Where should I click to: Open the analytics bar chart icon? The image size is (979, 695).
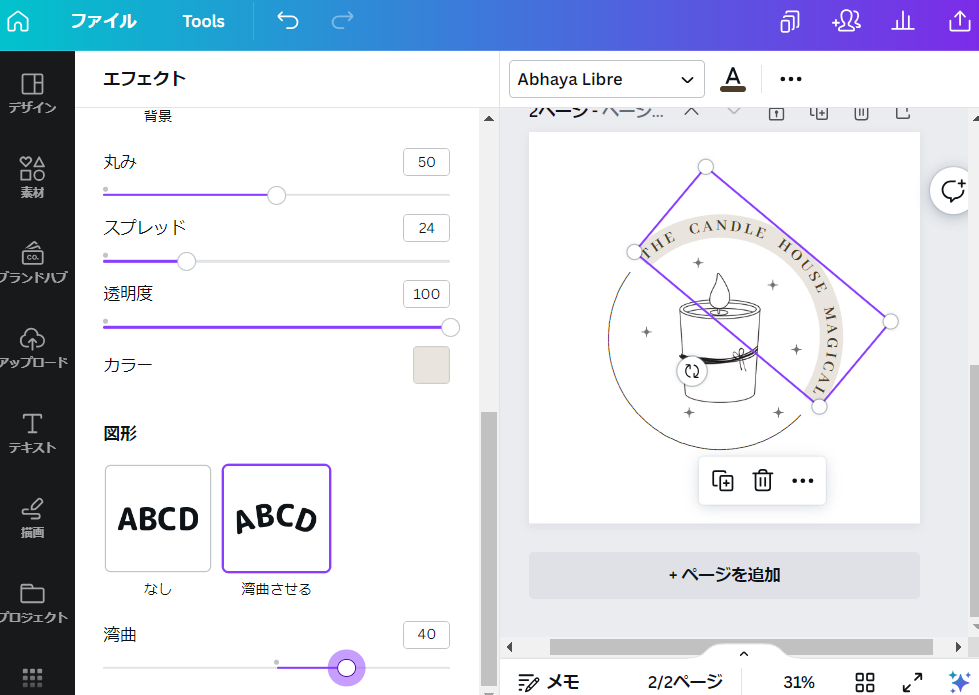(x=903, y=22)
